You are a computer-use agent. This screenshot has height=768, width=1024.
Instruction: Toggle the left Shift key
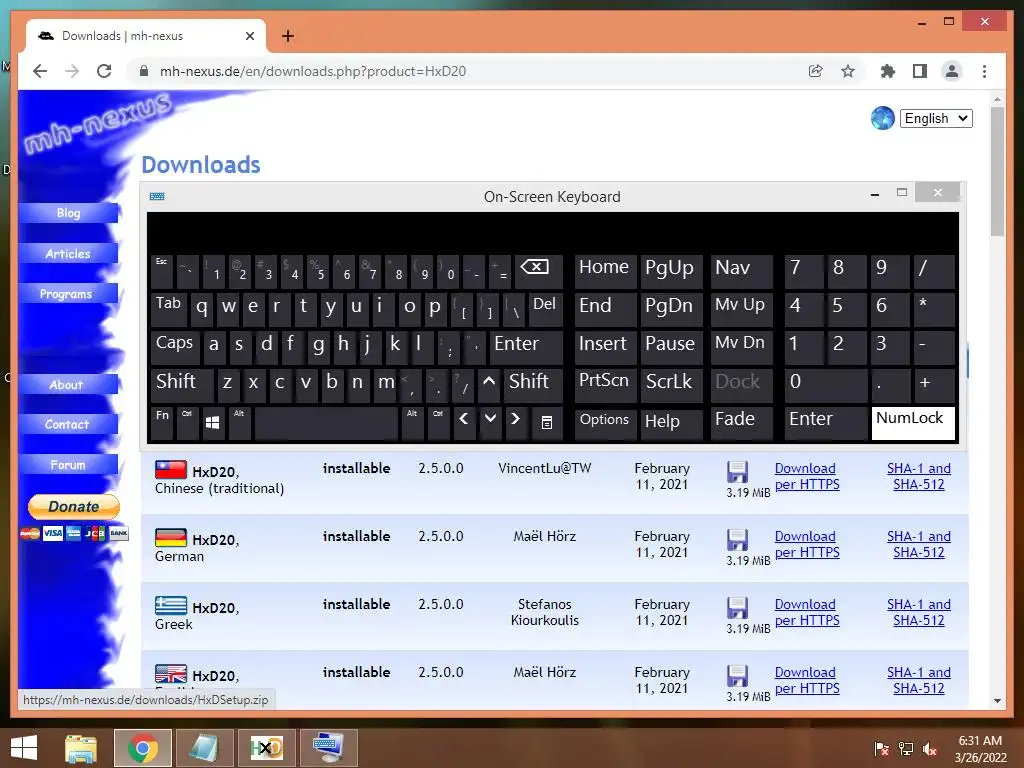[x=182, y=385]
